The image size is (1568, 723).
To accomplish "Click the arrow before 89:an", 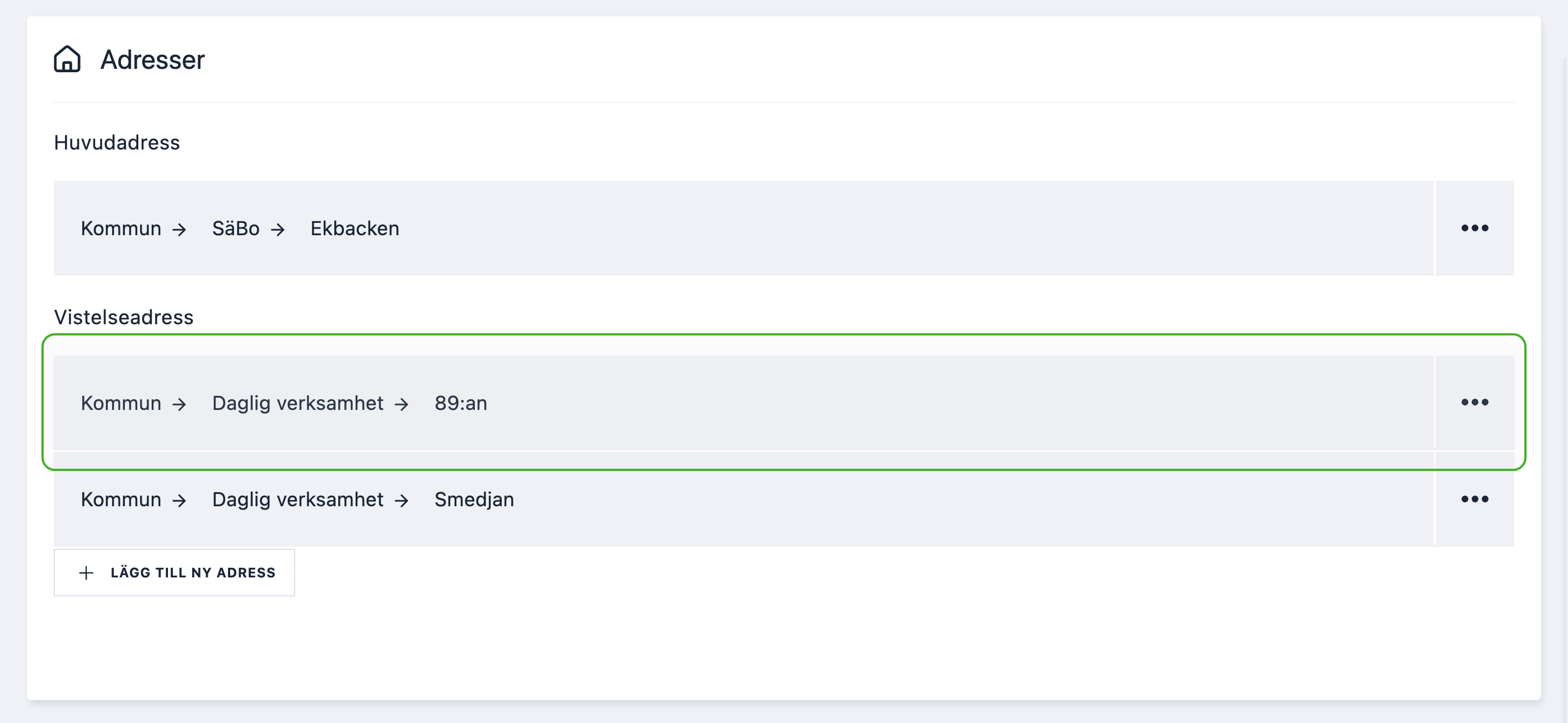I will click(x=401, y=404).
